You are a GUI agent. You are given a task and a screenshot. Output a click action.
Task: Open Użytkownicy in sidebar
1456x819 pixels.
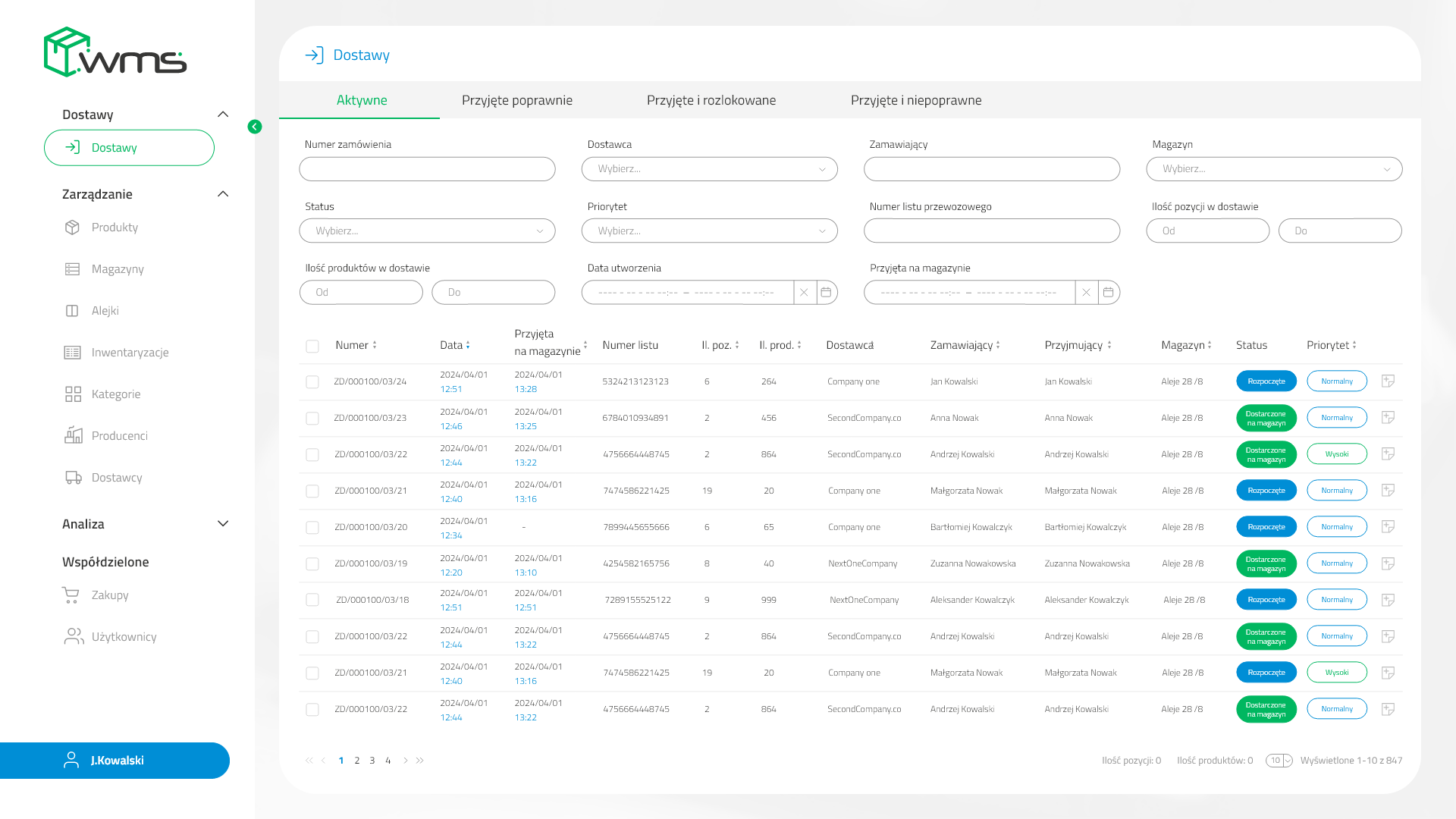coord(110,637)
